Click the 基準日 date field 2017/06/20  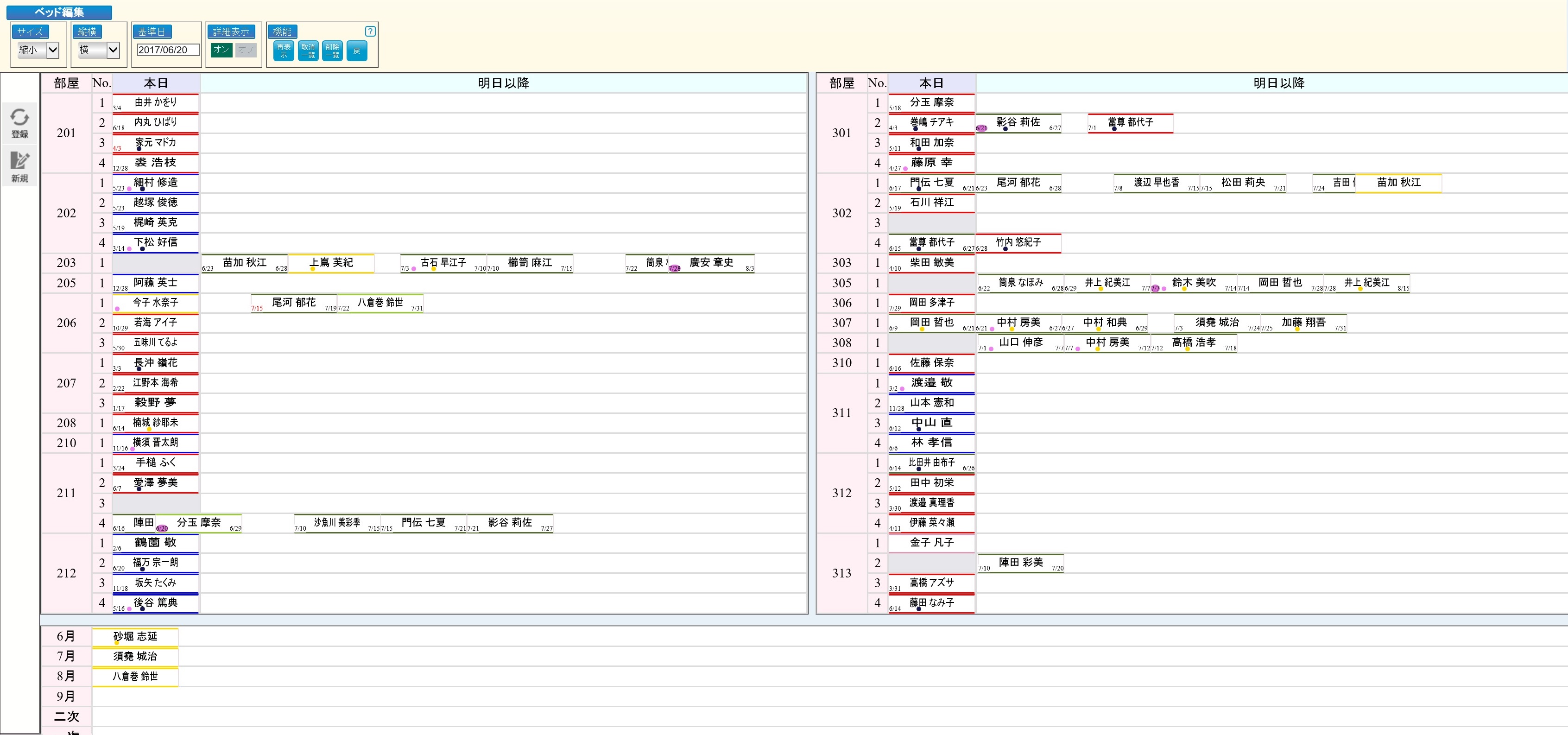168,50
